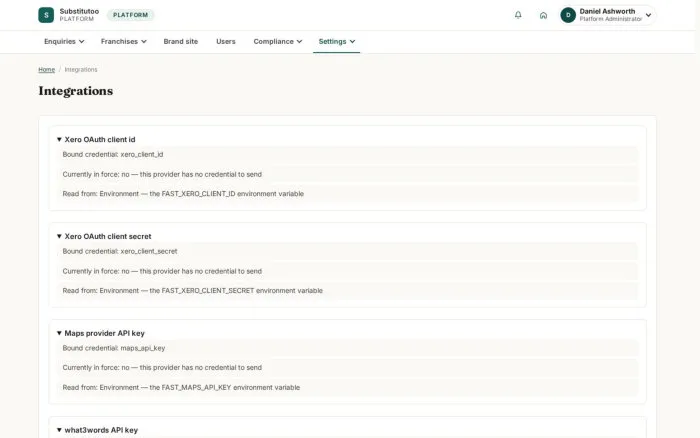Image resolution: width=700 pixels, height=438 pixels.
Task: Go to Brand site
Action: [x=180, y=42]
